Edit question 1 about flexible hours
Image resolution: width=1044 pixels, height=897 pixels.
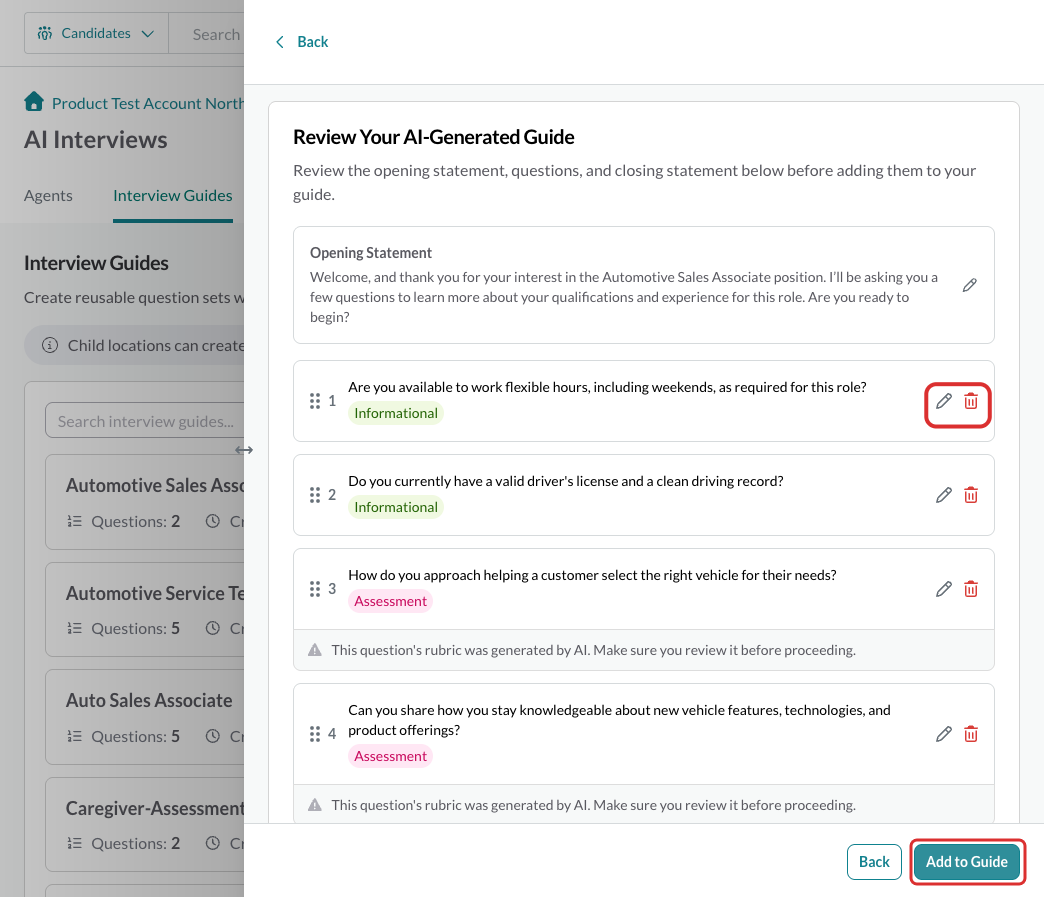pos(943,401)
